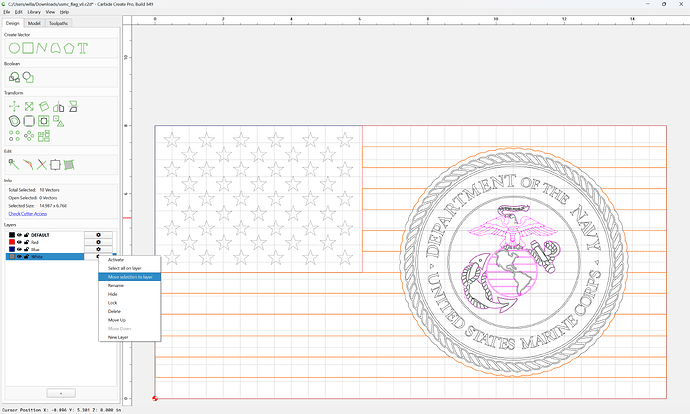Click the Check Cutter Access link
690x414 pixels.
(x=28, y=213)
